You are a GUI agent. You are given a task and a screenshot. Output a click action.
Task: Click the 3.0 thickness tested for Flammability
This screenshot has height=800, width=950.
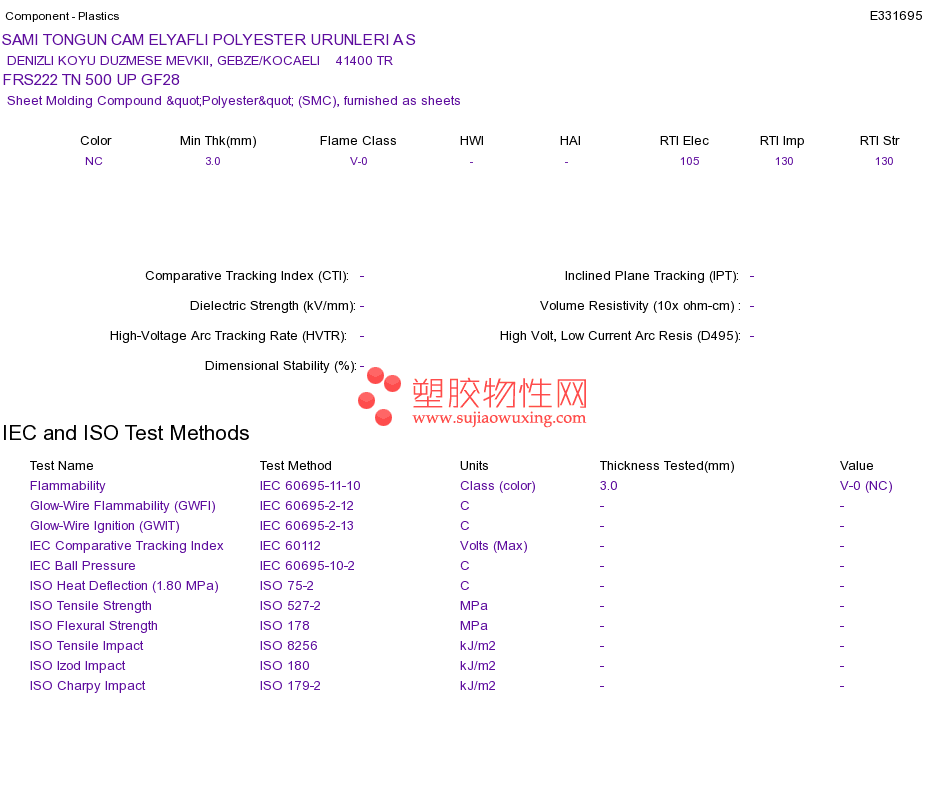[608, 486]
